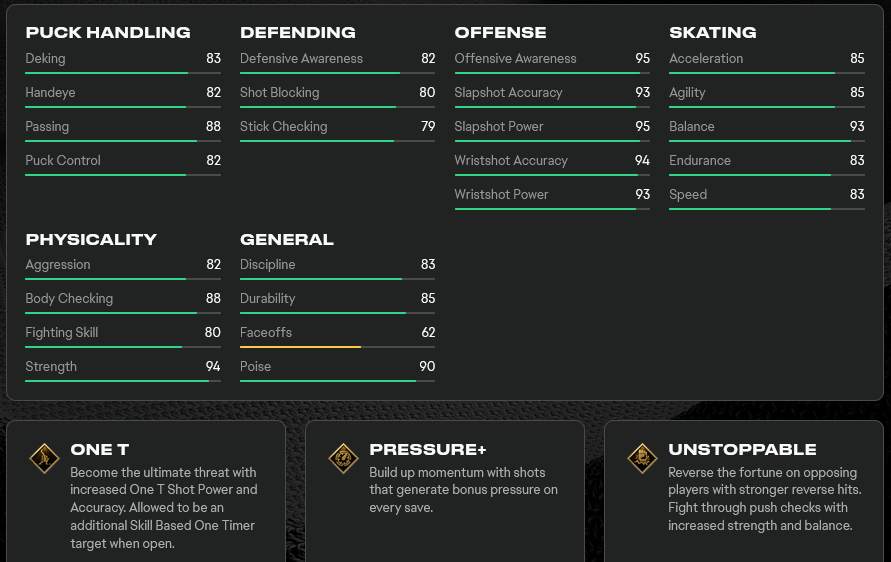This screenshot has height=562, width=891.
Task: Select the PRESSURE+ ability title
Action: [x=428, y=449]
